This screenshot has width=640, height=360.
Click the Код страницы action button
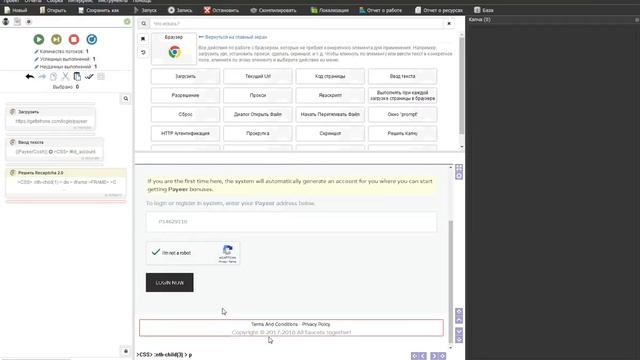coord(330,76)
